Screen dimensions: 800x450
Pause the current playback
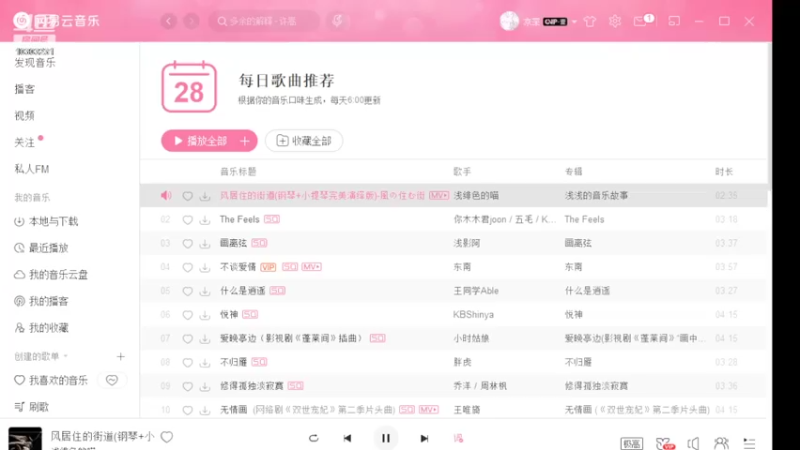386,438
